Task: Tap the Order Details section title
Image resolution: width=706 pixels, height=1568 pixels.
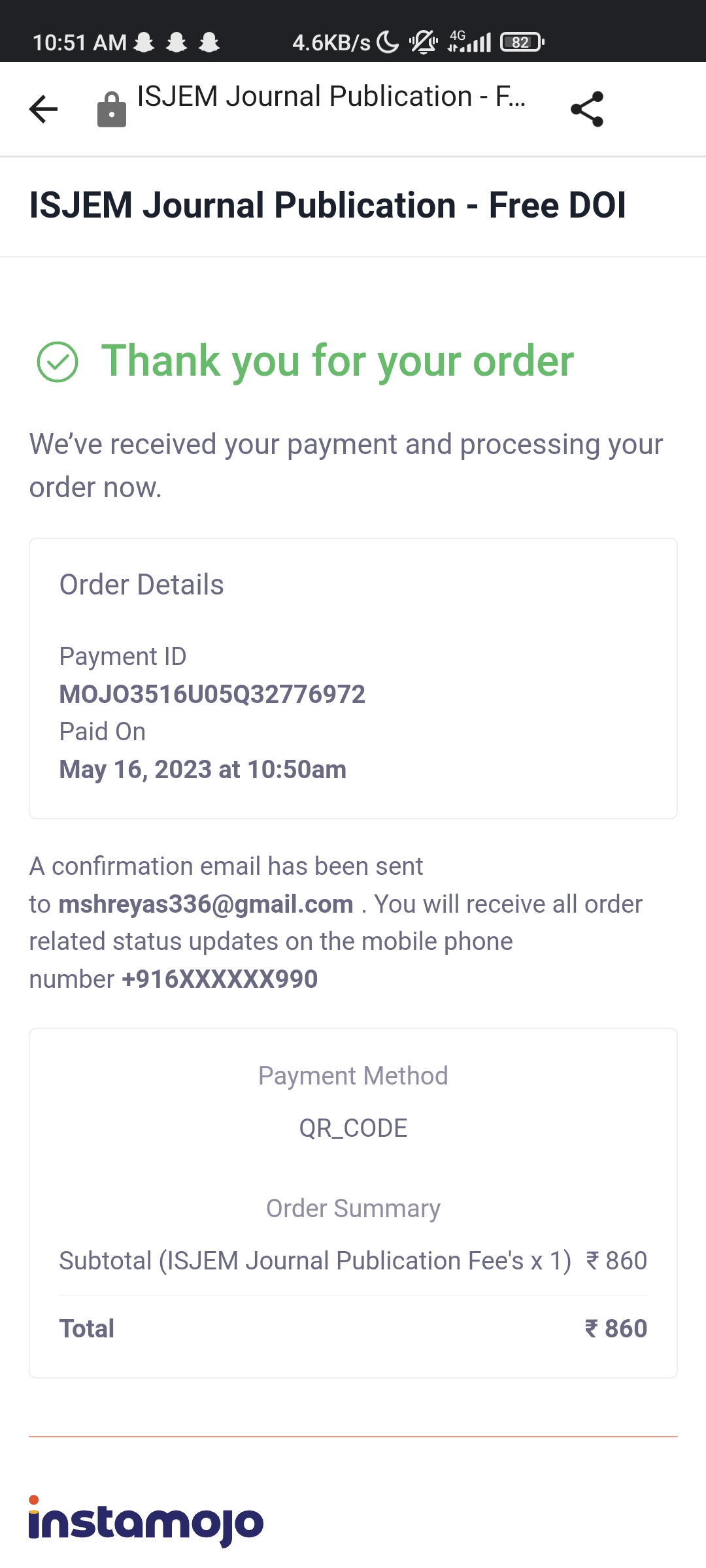Action: point(141,585)
